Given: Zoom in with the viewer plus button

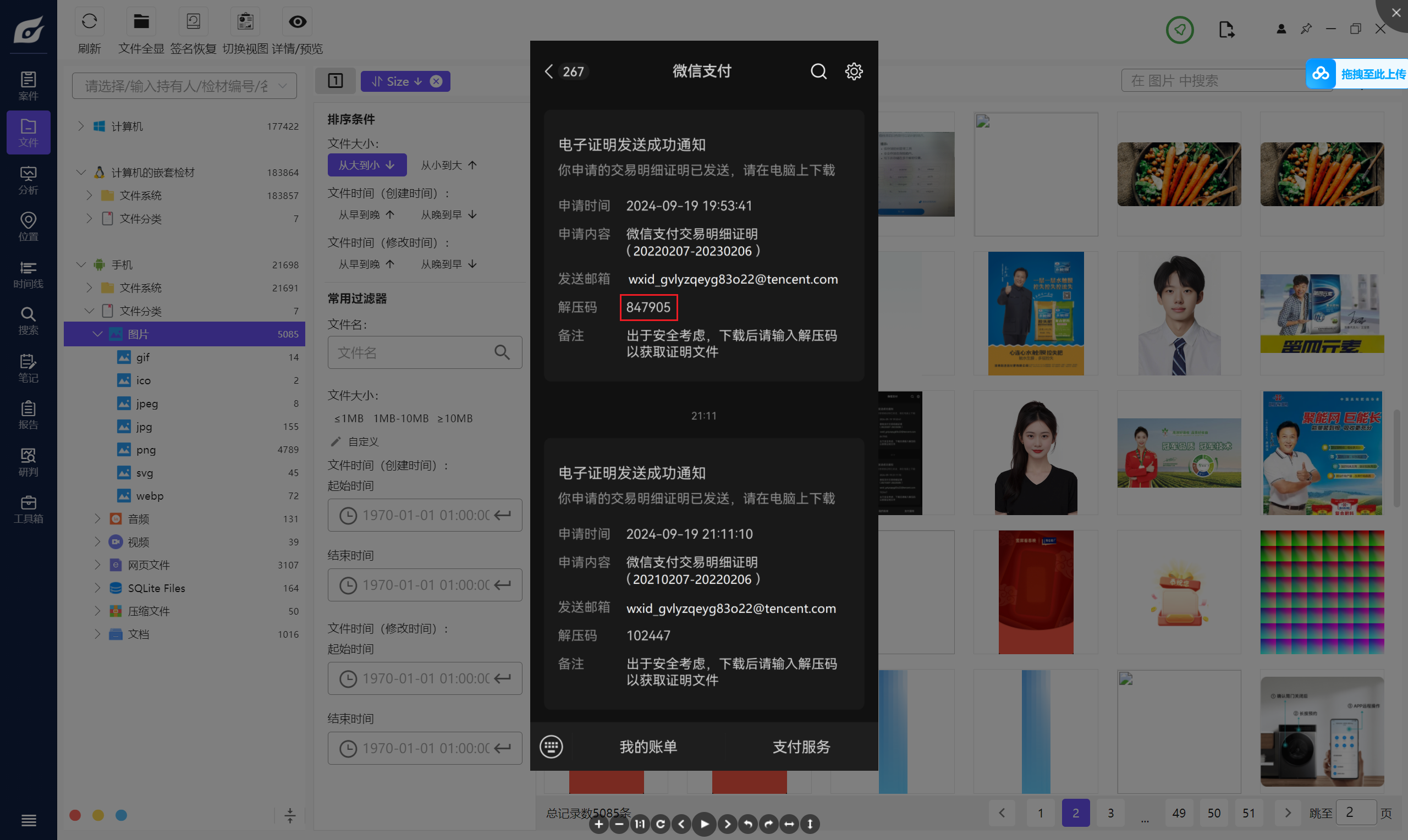Looking at the screenshot, I should click(x=599, y=824).
